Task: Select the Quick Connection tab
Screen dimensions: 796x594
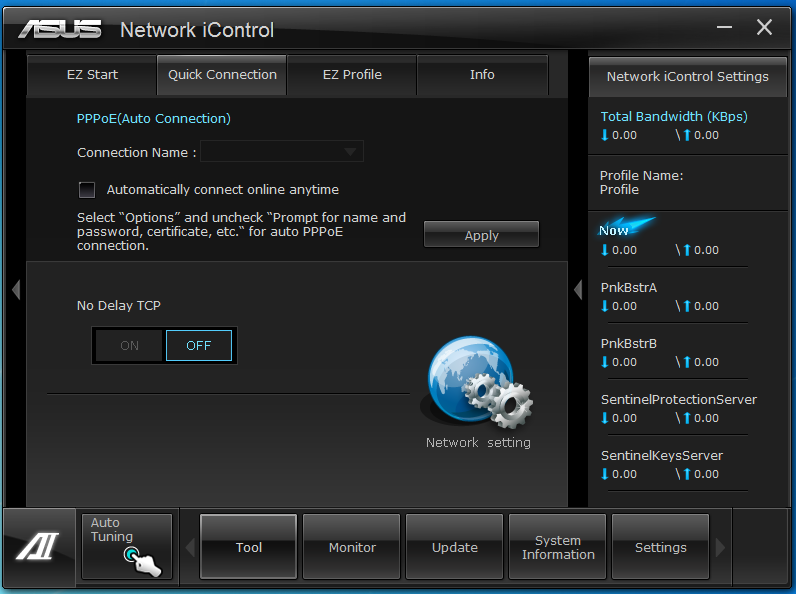Action: pyautogui.click(x=222, y=75)
